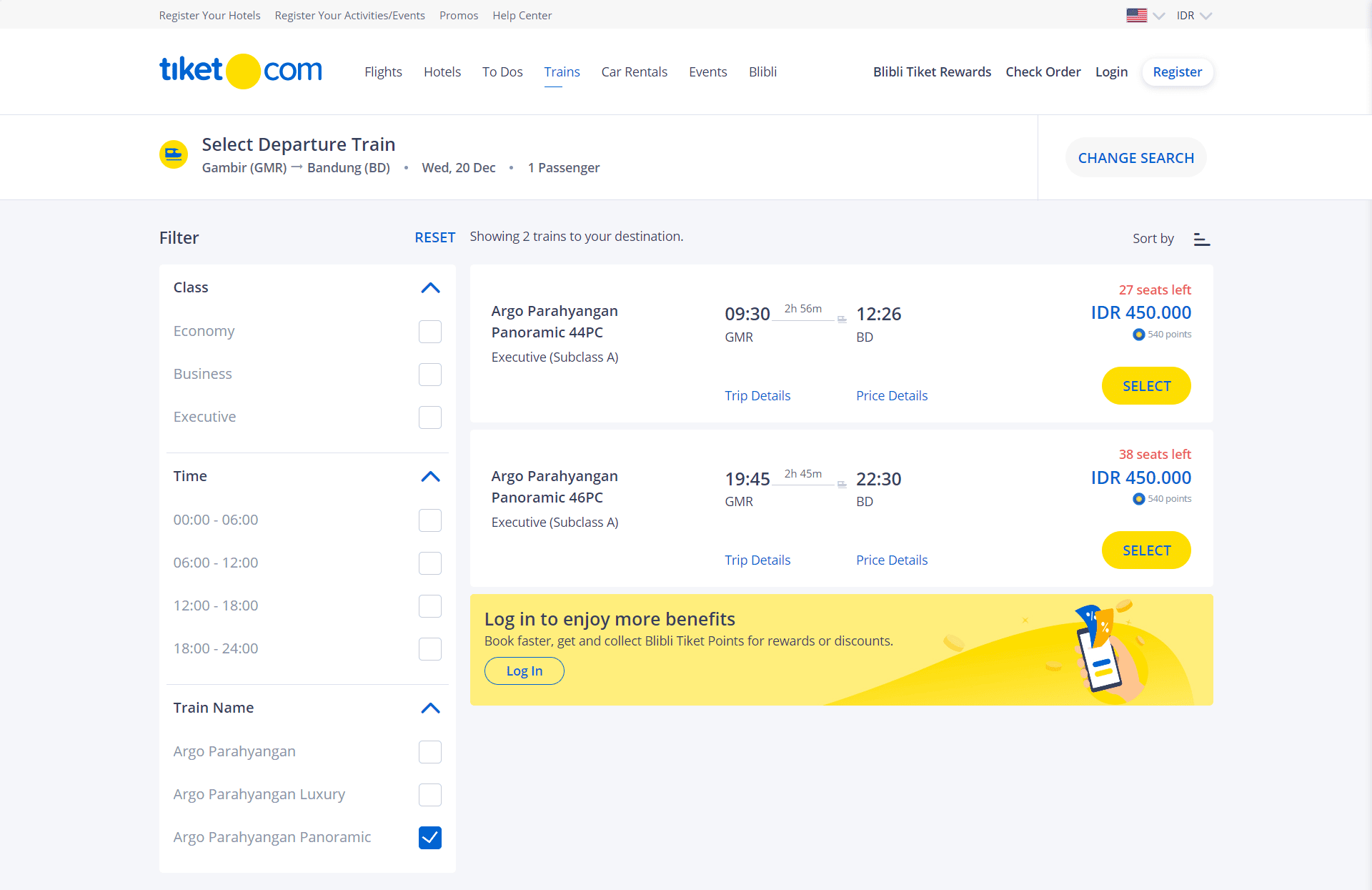Click the tiket.com logo
1372x890 pixels.
coord(240,71)
